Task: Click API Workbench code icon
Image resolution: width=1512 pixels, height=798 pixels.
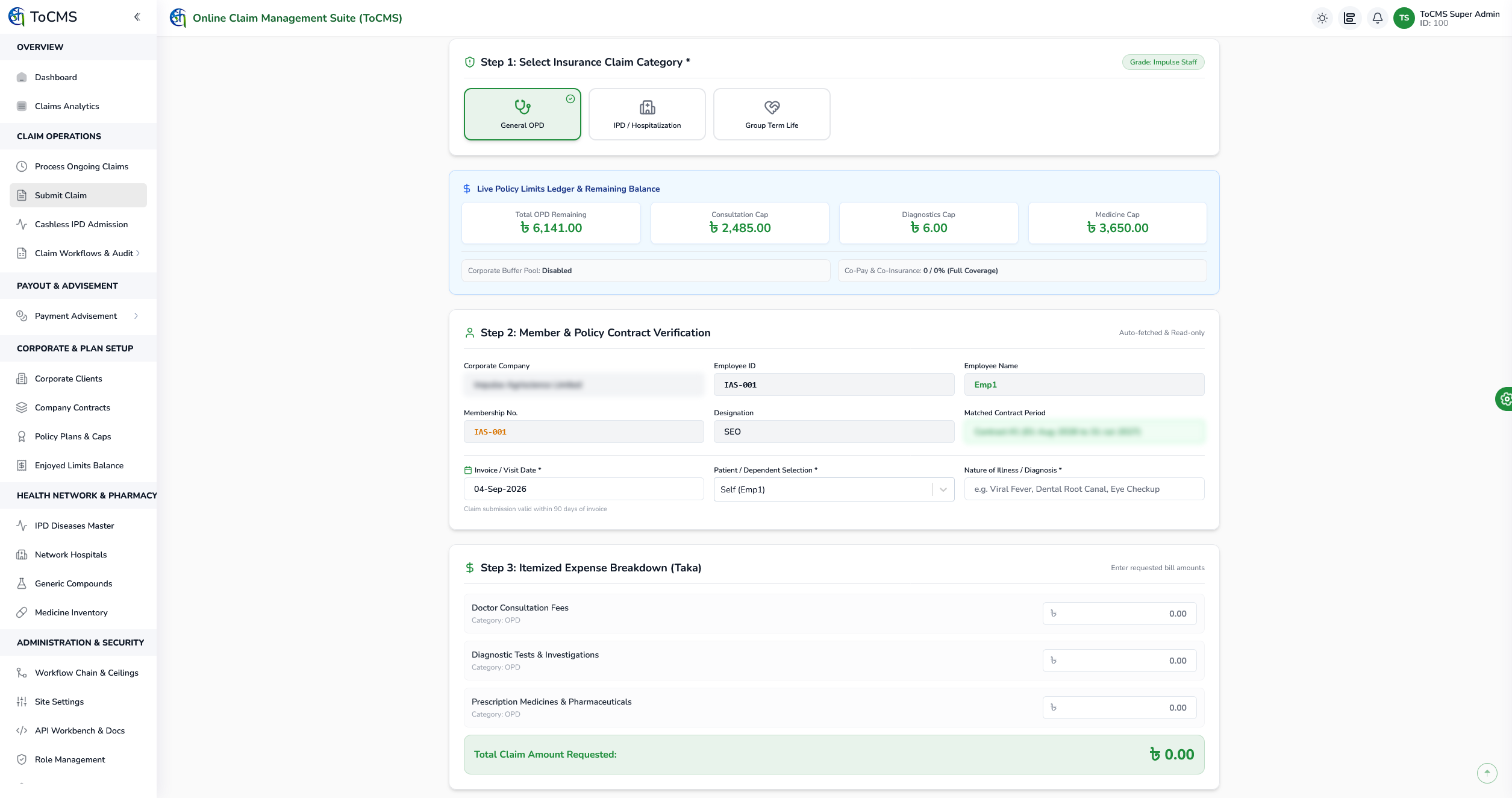Action: [x=22, y=730]
